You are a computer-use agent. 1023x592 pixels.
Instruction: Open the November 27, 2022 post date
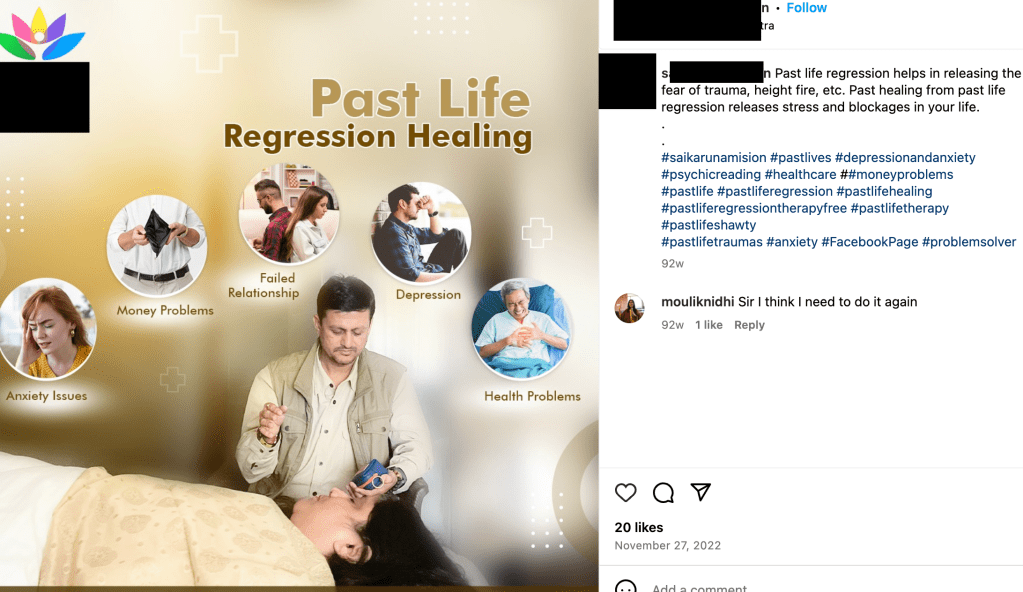point(667,546)
